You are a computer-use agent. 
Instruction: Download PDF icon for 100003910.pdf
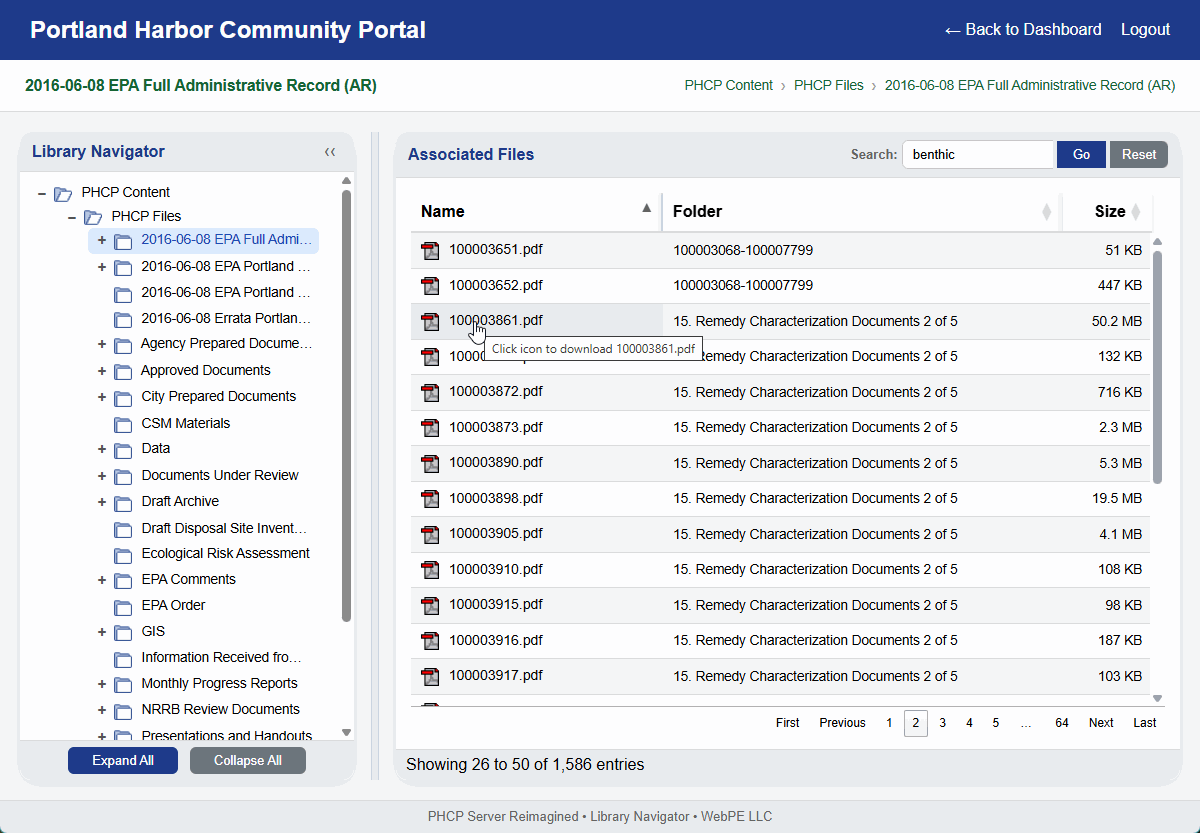coord(430,570)
